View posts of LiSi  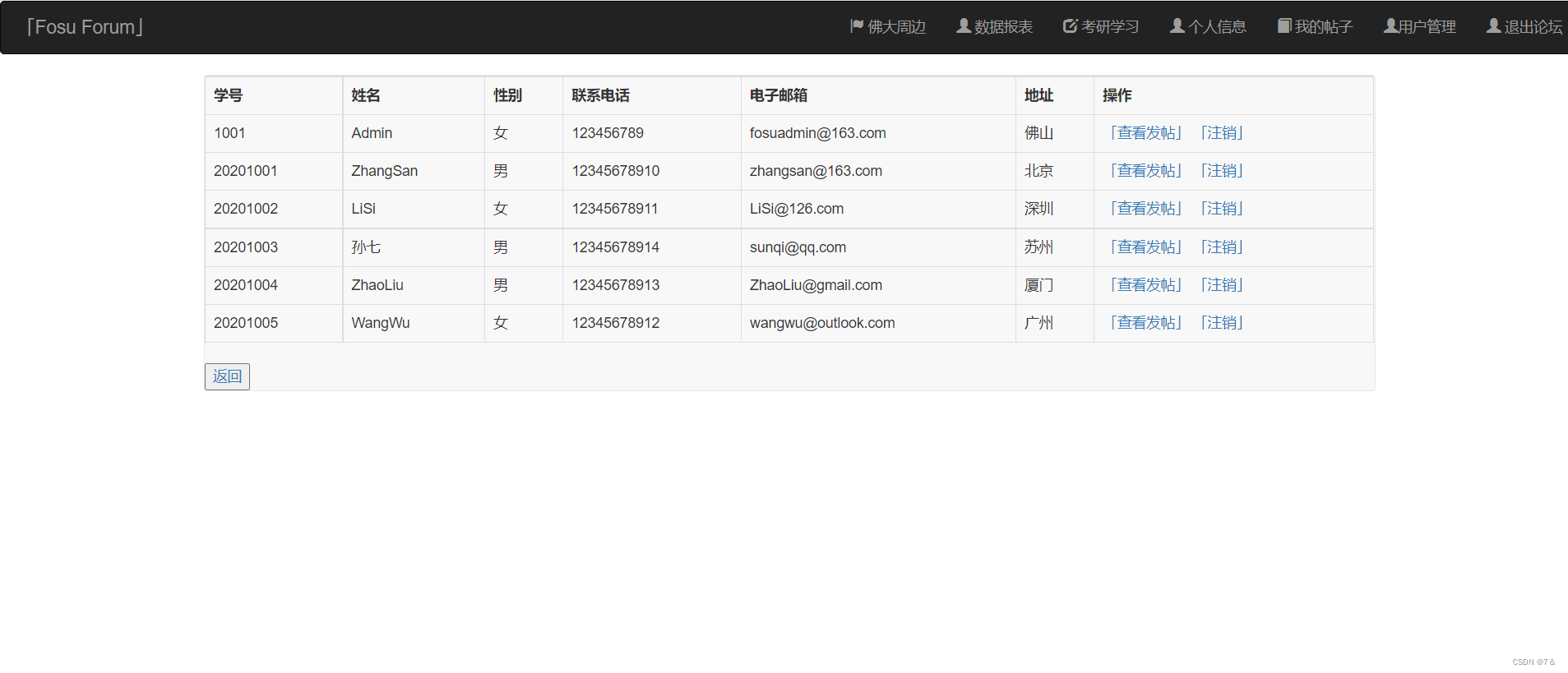point(1146,209)
